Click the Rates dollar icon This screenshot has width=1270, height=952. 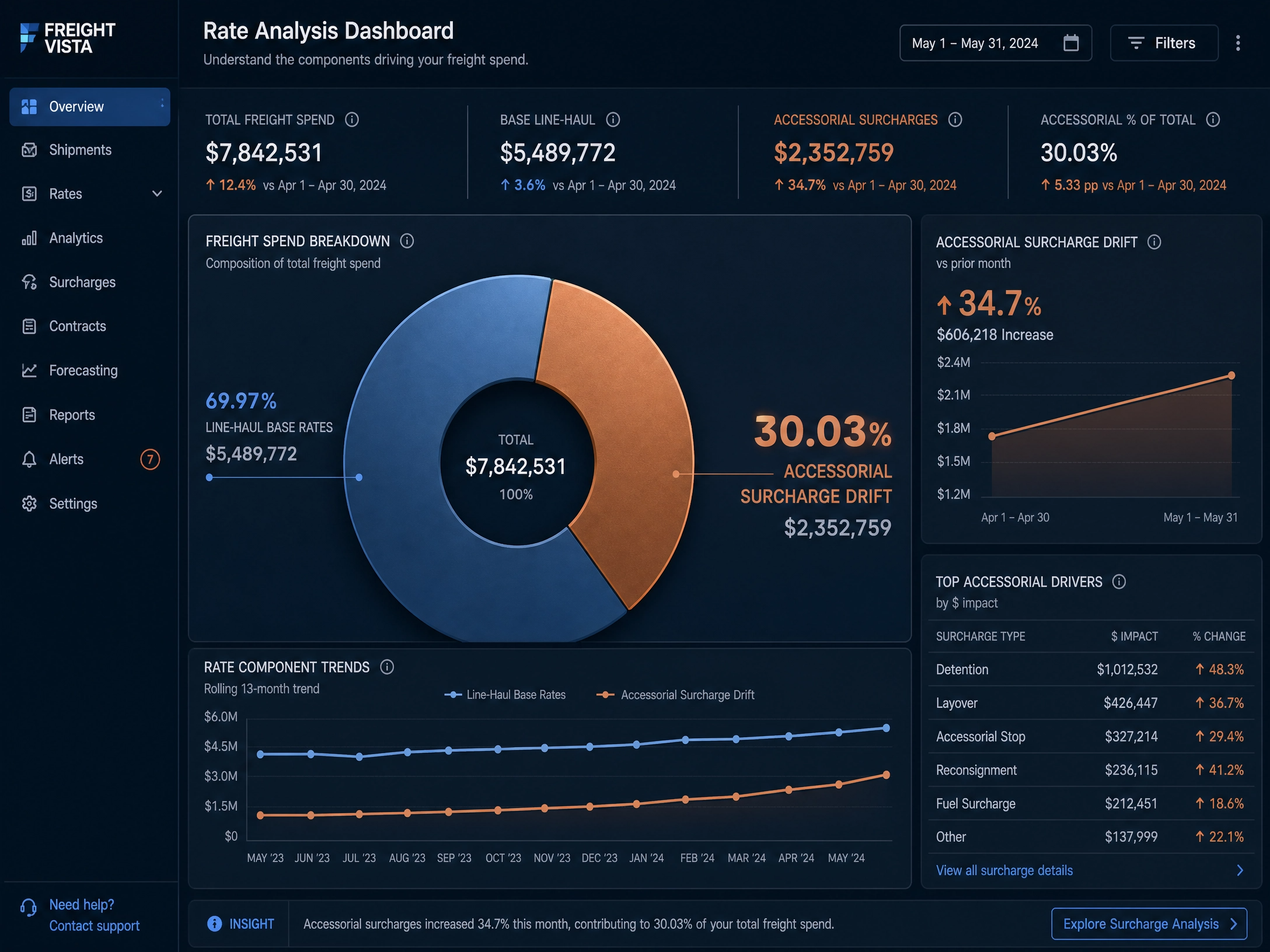(29, 194)
